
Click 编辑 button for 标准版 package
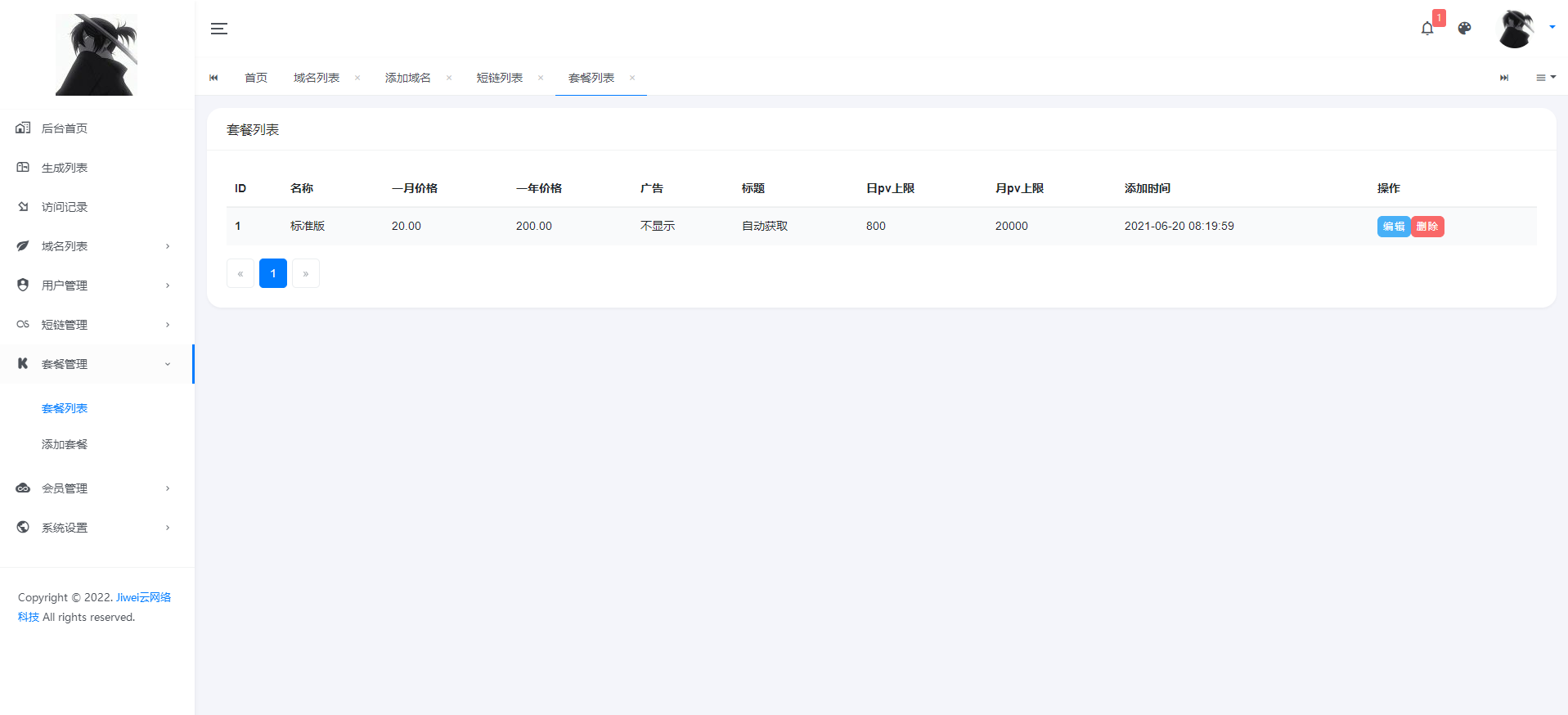point(1393,227)
